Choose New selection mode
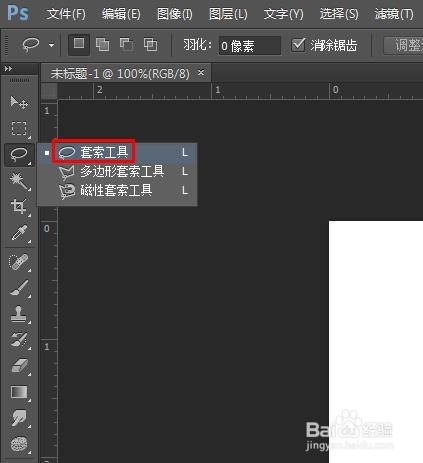The height and width of the screenshot is (463, 423). pos(79,44)
